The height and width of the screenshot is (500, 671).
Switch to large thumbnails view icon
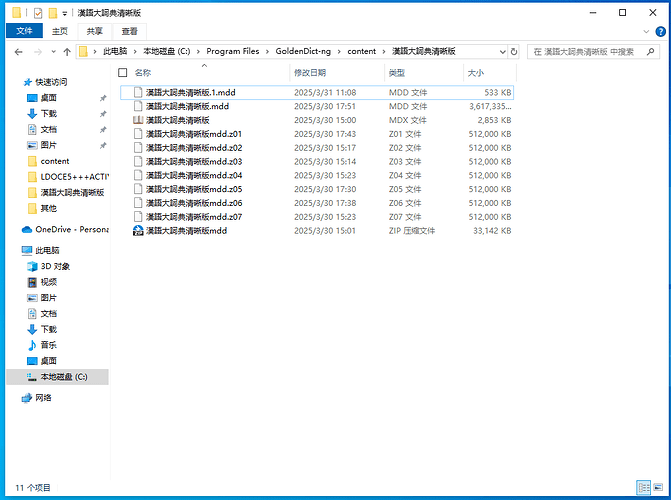pyautogui.click(x=658, y=487)
